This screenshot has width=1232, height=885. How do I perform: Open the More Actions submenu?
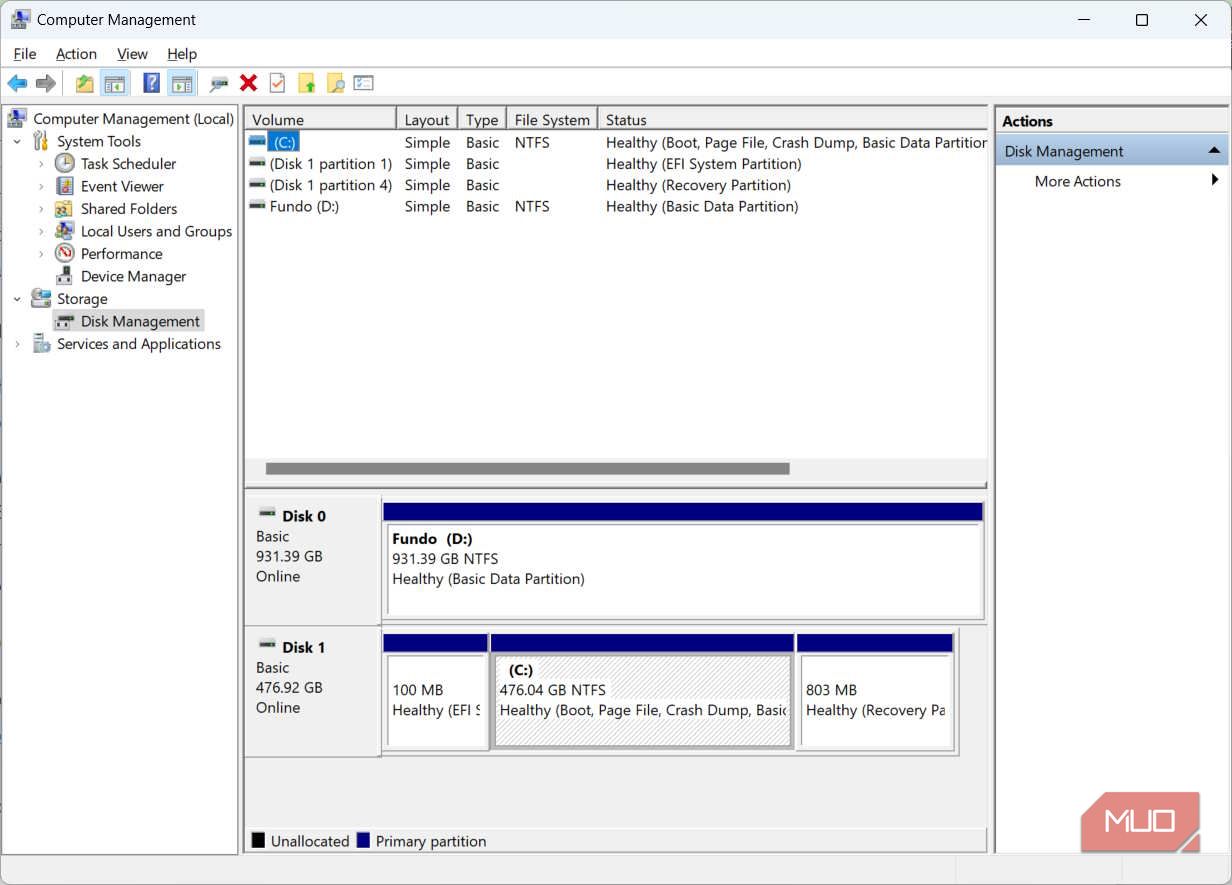(1215, 181)
